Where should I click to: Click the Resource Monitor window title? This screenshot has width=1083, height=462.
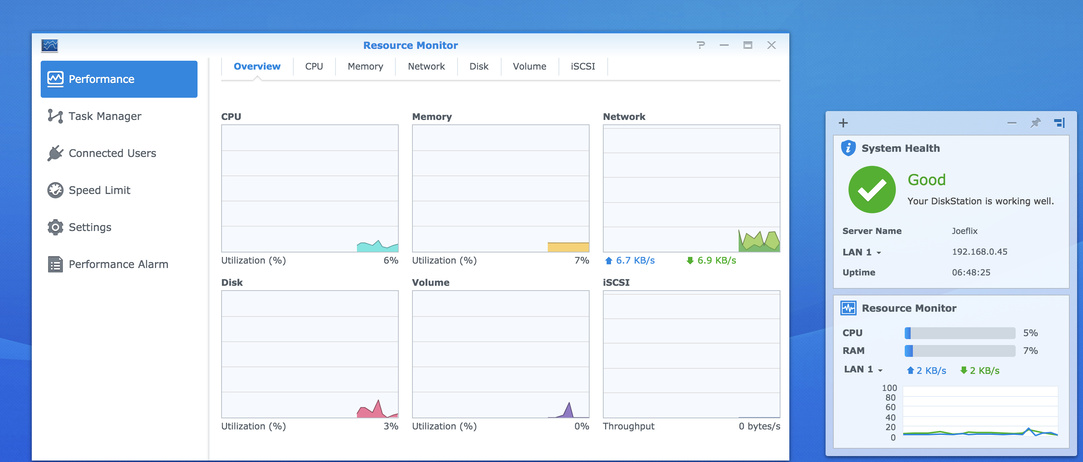pyautogui.click(x=410, y=46)
